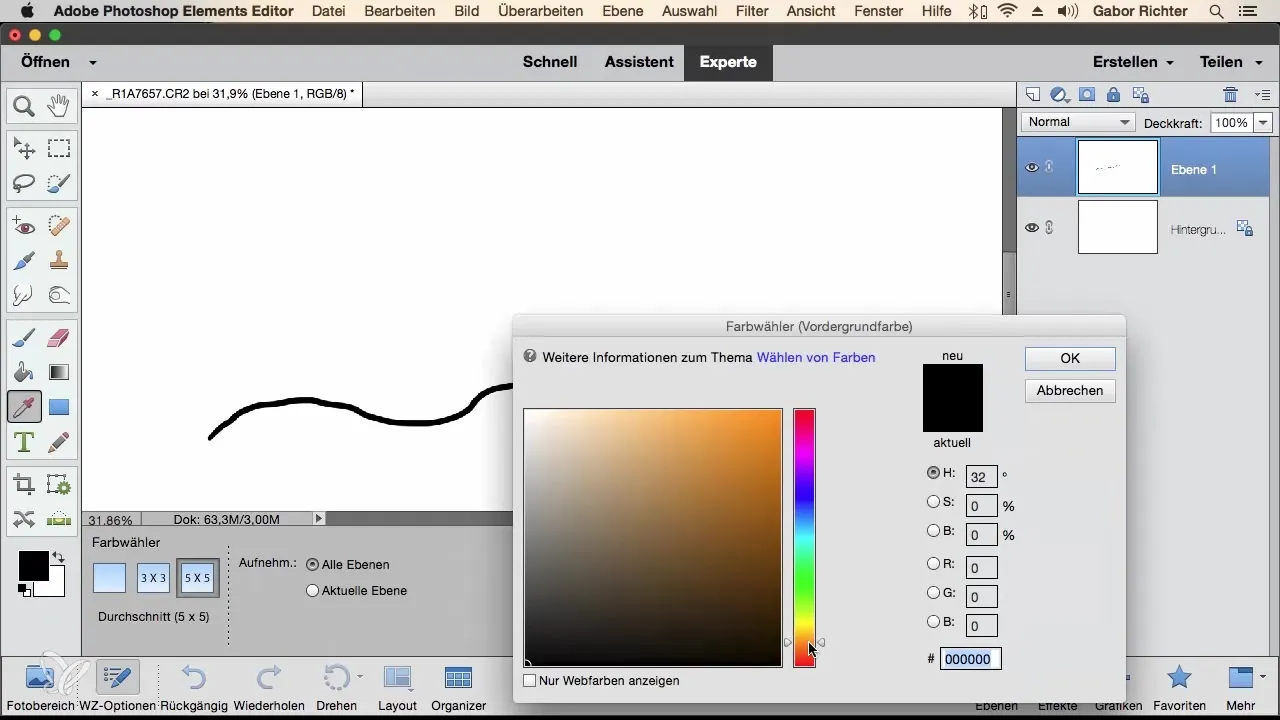The width and height of the screenshot is (1280, 720).
Task: Delete layer with the trash icon
Action: (1230, 94)
